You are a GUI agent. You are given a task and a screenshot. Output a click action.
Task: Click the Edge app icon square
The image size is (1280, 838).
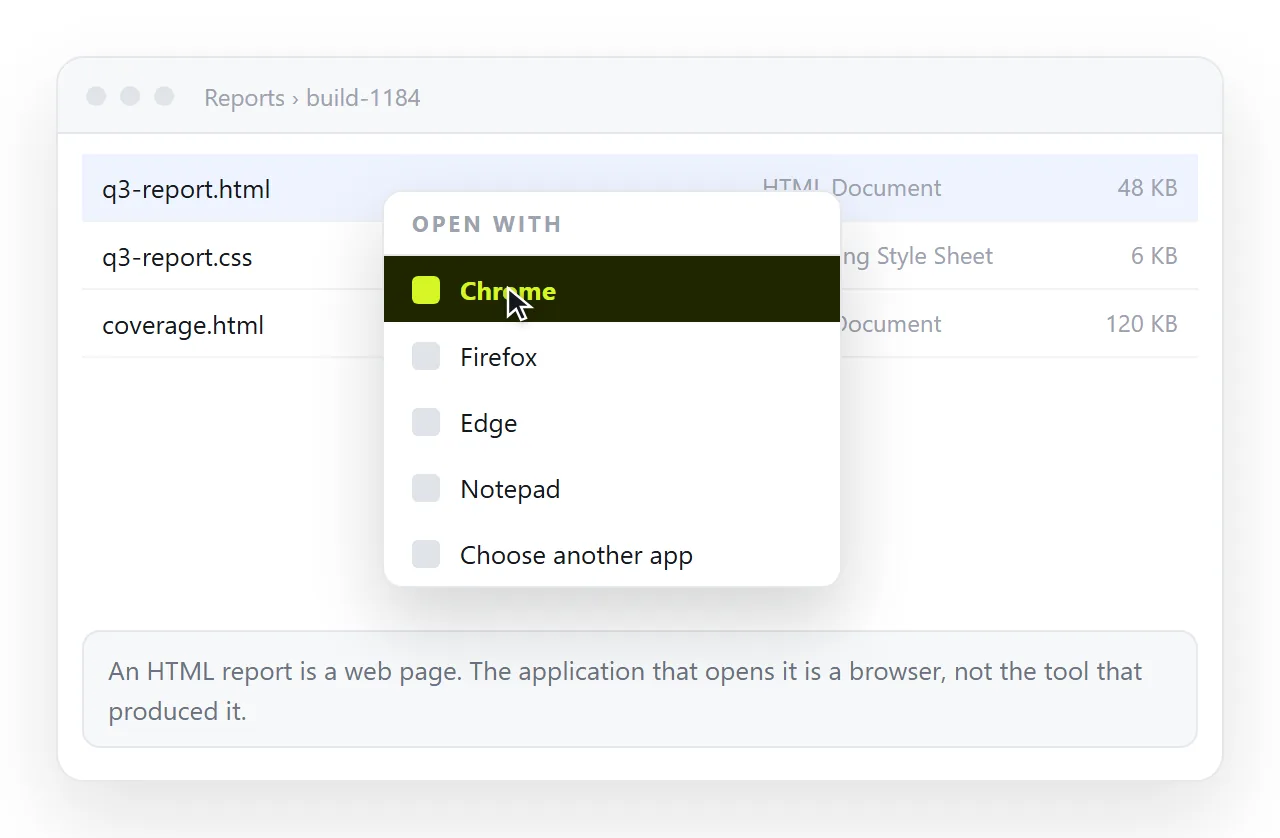(x=426, y=422)
